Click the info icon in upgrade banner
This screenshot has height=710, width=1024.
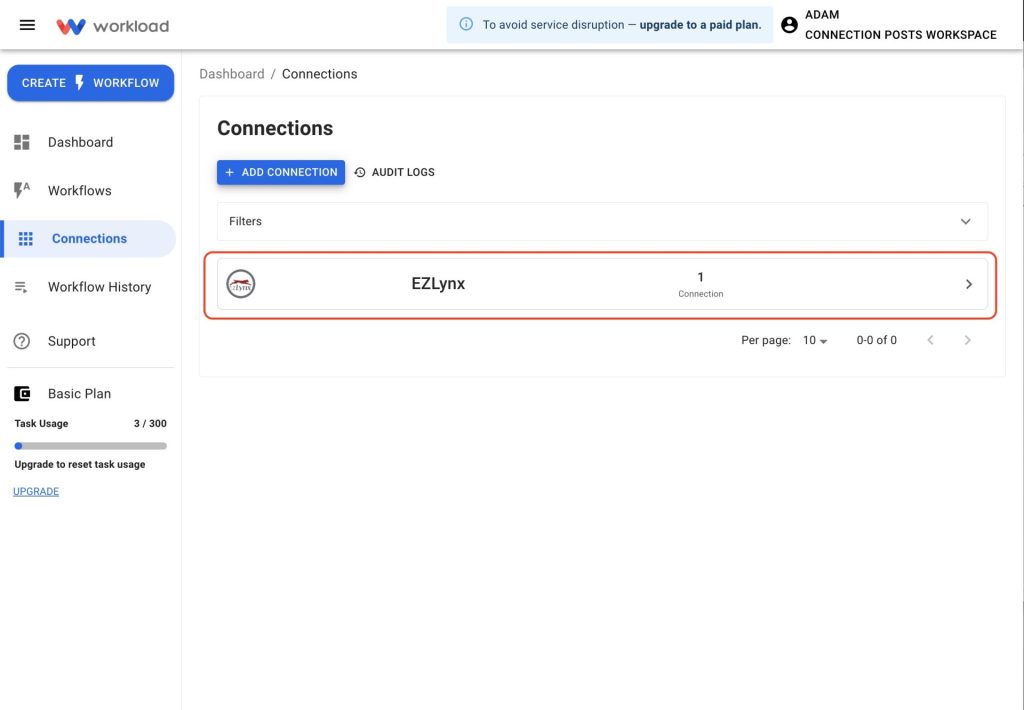pyautogui.click(x=466, y=25)
